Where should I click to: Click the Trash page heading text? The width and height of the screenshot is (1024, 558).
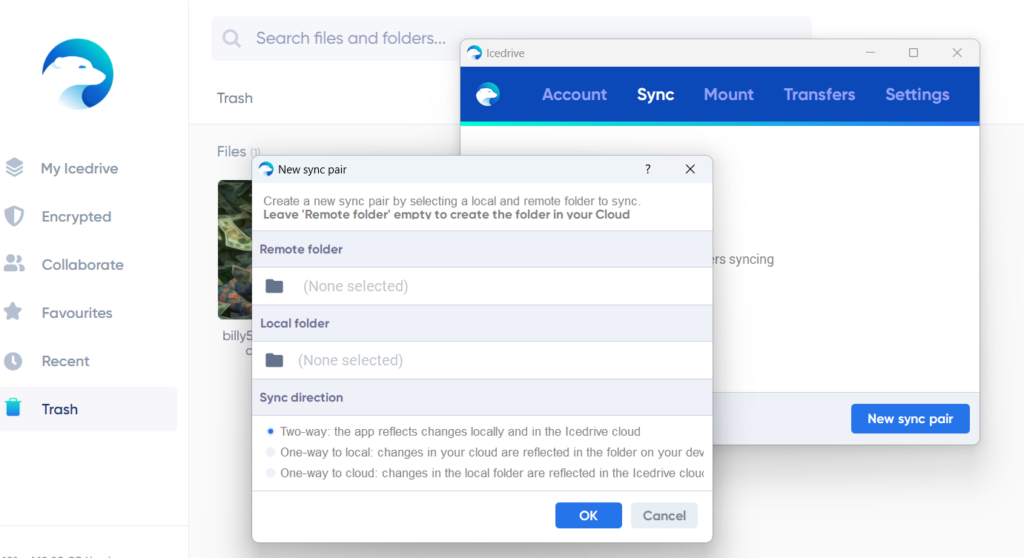point(234,98)
